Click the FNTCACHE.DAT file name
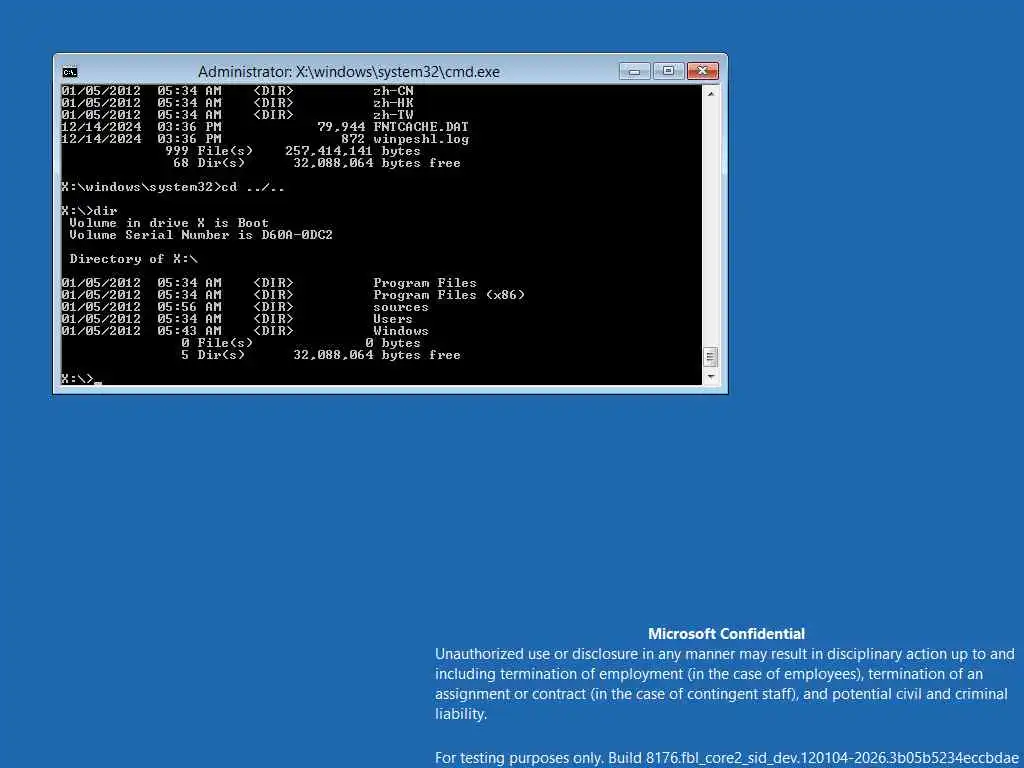This screenshot has height=768, width=1024. [421, 127]
